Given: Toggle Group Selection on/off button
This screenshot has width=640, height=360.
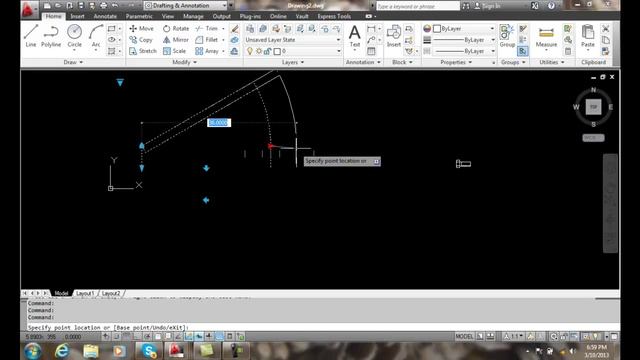Looking at the screenshot, I should (x=523, y=51).
